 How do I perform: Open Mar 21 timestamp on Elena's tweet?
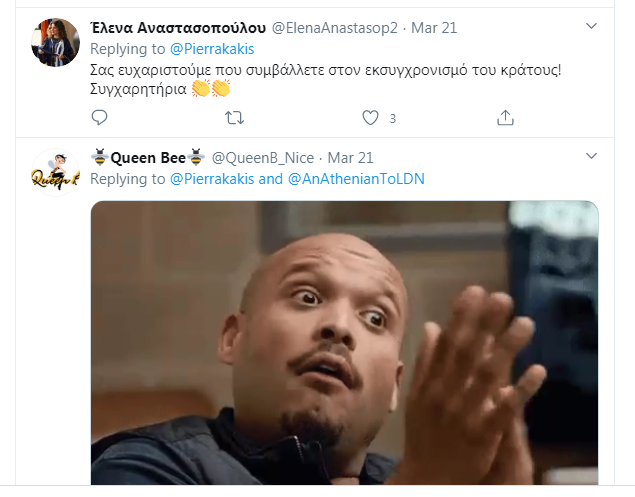click(x=434, y=28)
